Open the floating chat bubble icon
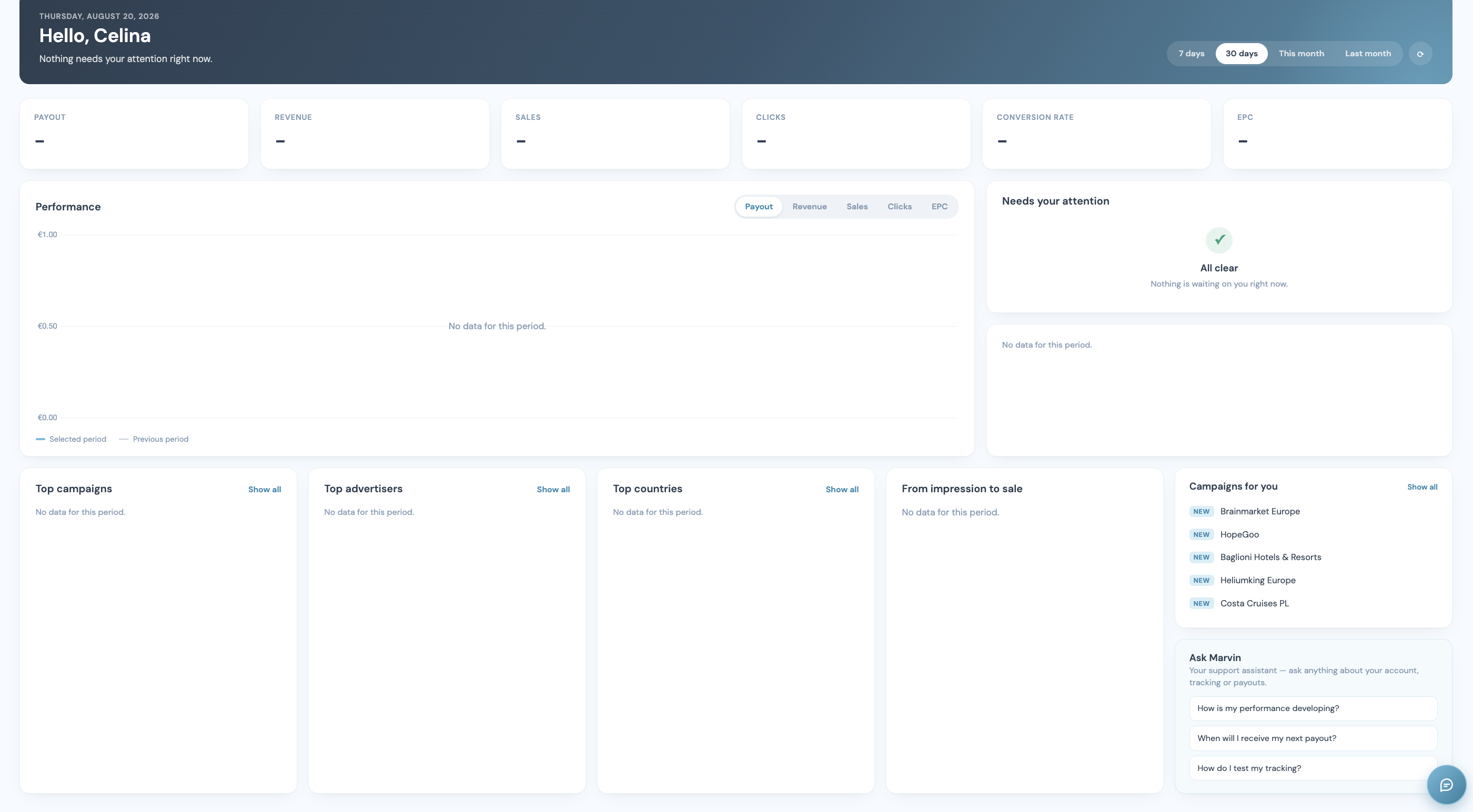Viewport: 1473px width, 812px height. (1446, 785)
